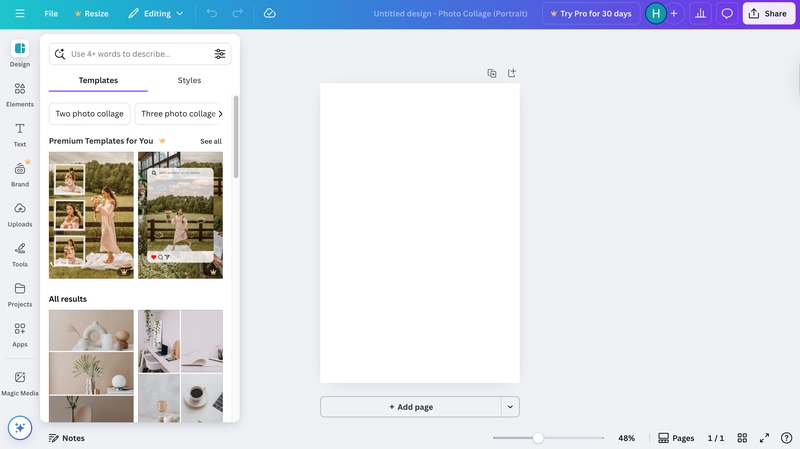The image size is (800, 449).
Task: Open the Resize menu
Action: coord(91,13)
